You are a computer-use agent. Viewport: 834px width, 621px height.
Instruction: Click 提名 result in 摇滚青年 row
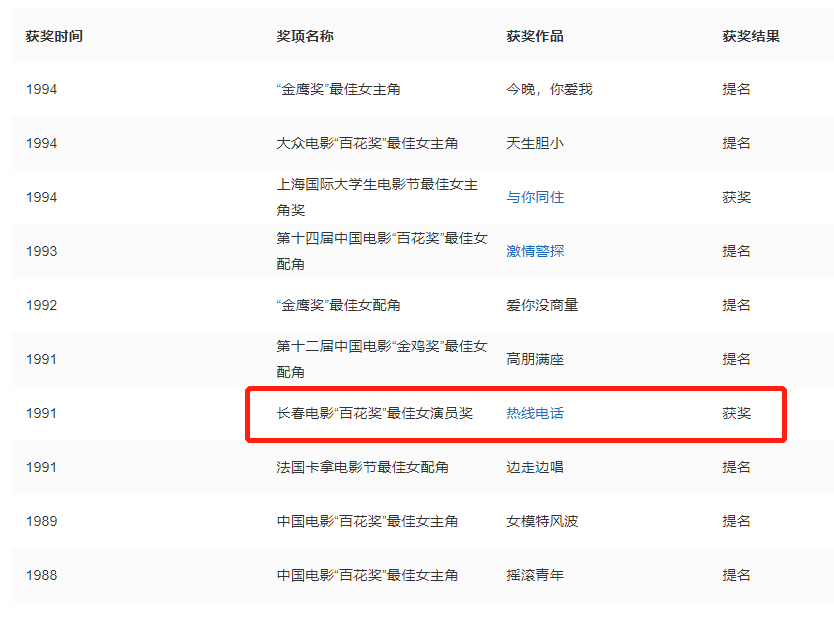736,575
